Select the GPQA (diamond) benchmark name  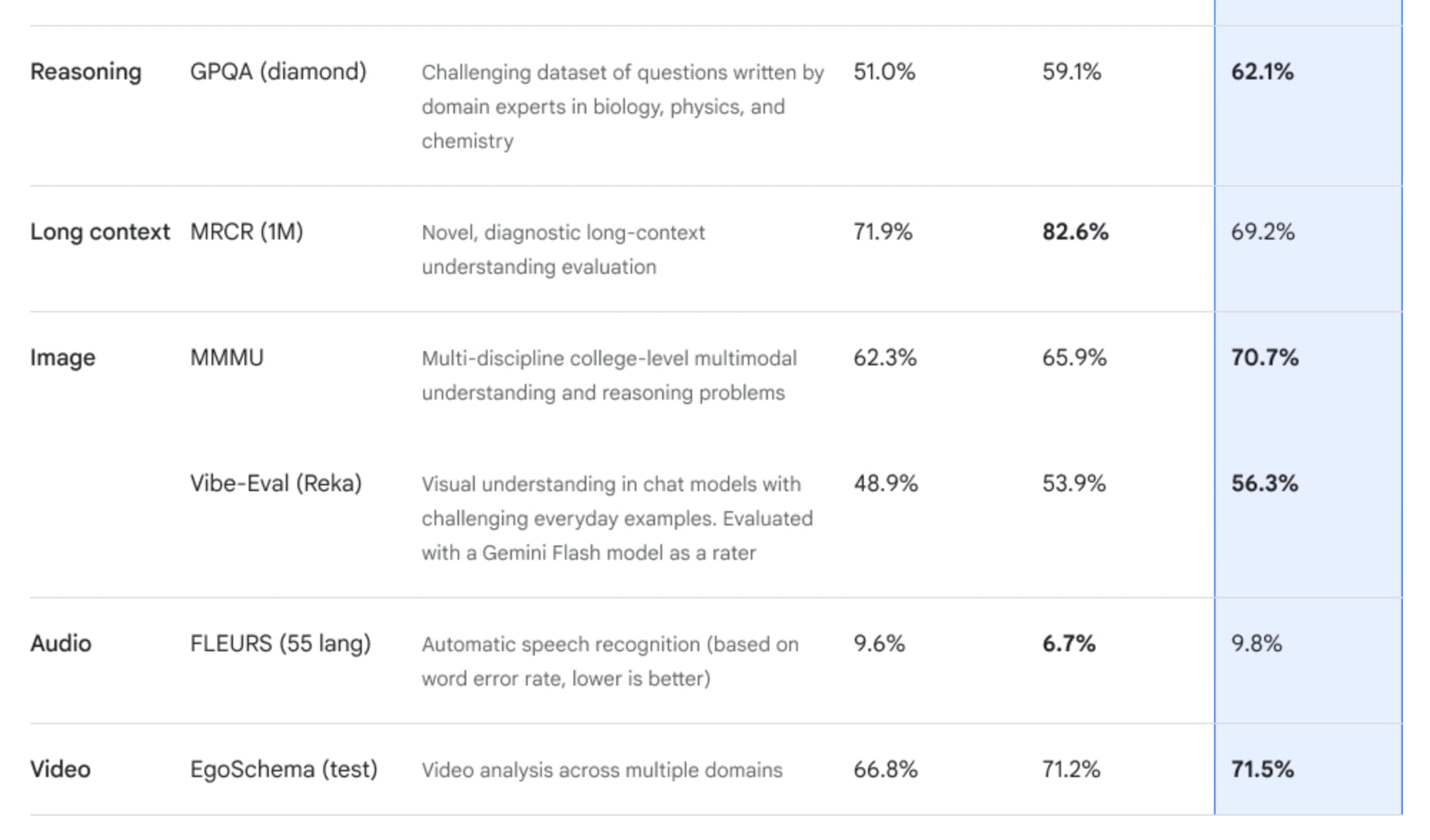tap(278, 71)
